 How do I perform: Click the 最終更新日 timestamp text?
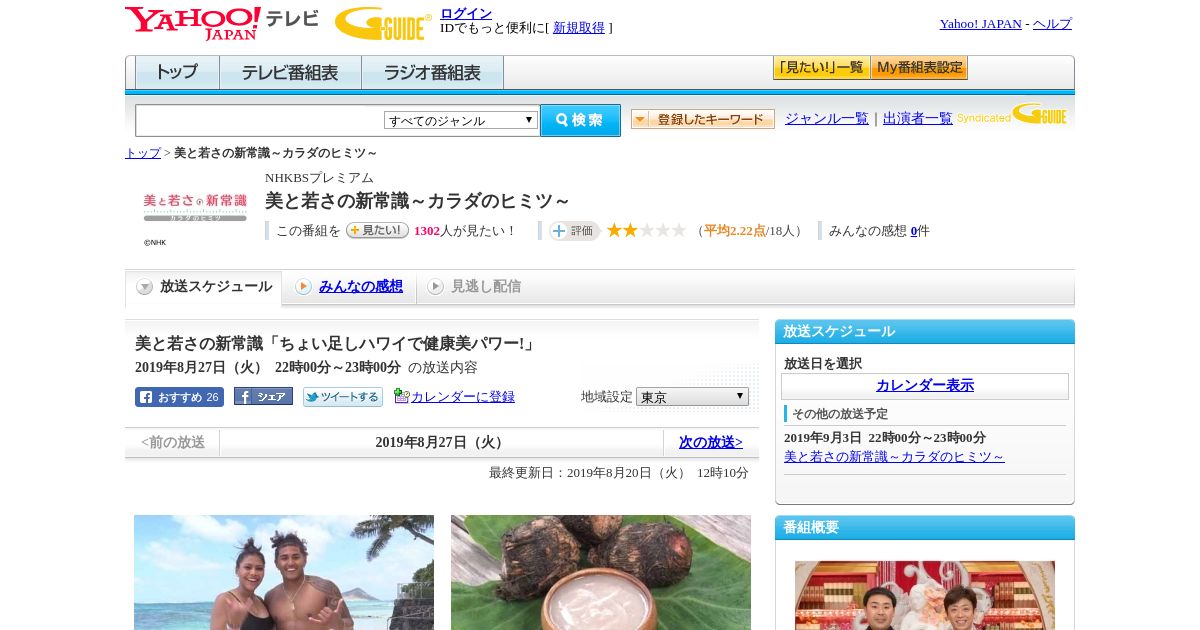(x=619, y=473)
